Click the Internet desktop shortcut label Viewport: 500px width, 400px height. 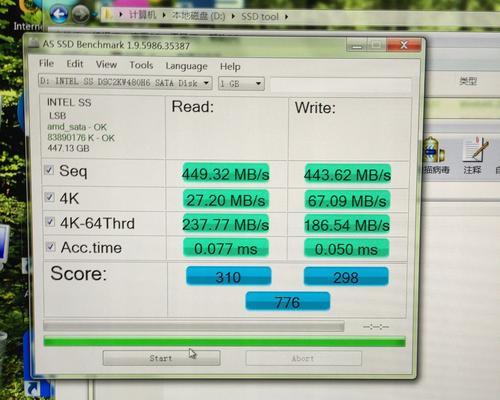pyautogui.click(x=28, y=26)
